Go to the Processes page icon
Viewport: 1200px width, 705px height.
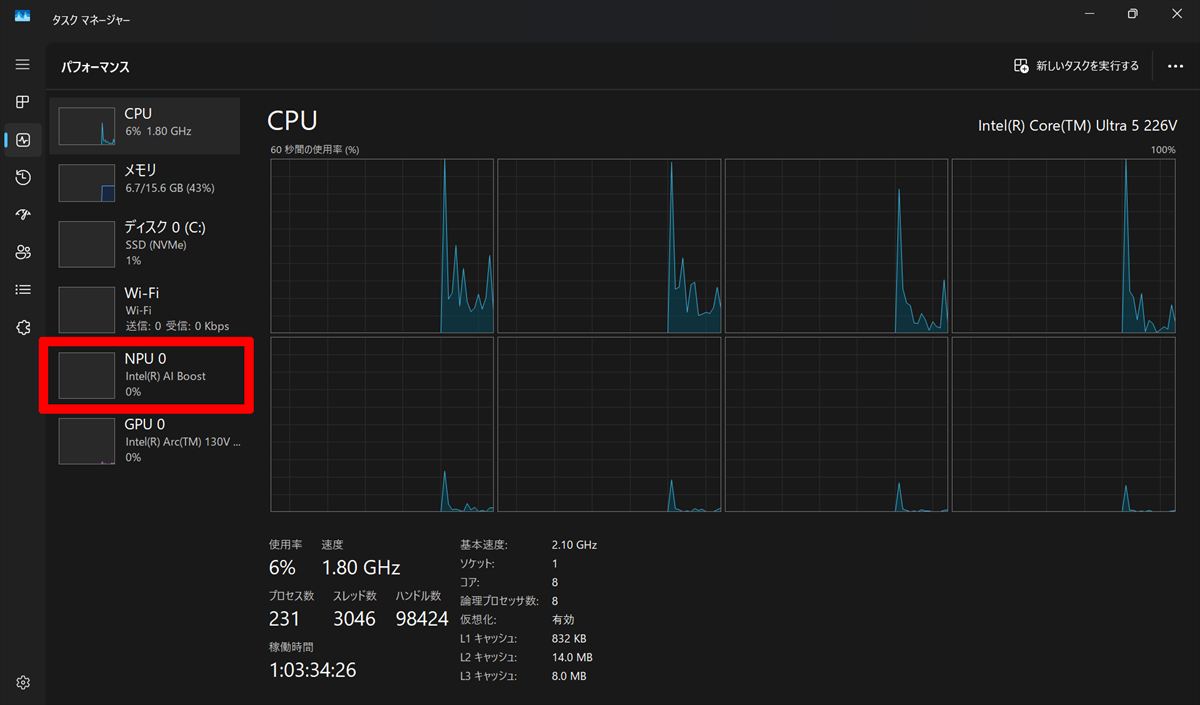pos(23,102)
